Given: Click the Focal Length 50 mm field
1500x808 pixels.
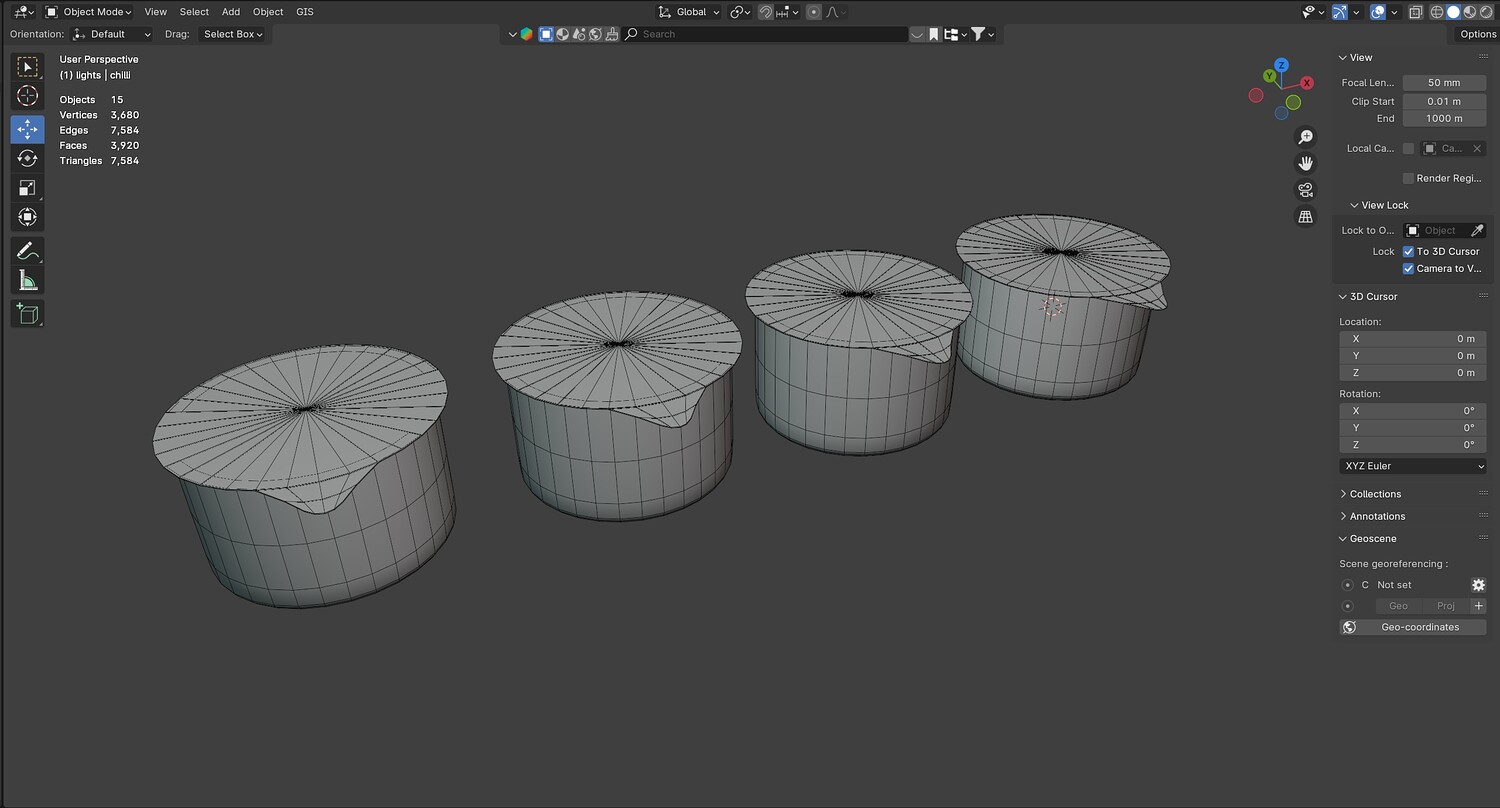Looking at the screenshot, I should (1444, 83).
